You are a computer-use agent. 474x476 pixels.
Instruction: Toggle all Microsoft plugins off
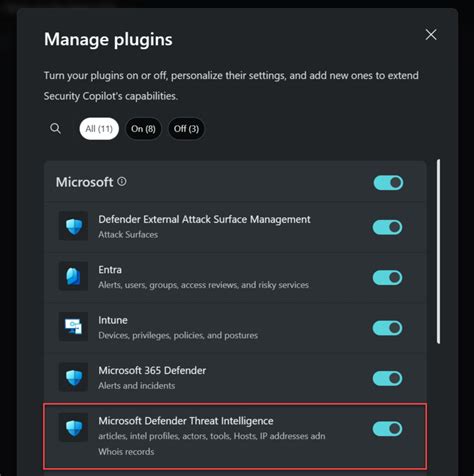388,183
